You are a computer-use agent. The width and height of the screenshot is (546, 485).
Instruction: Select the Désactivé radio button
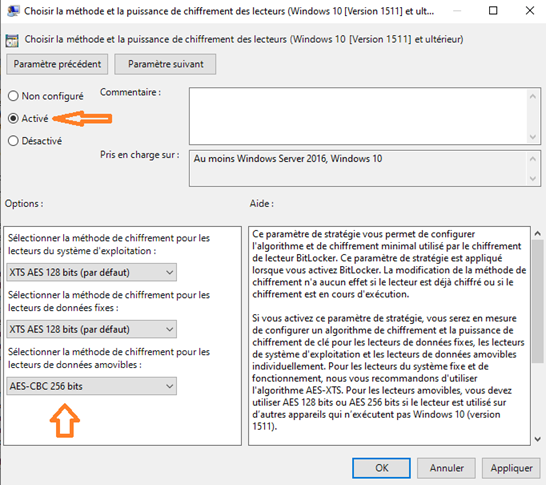click(x=13, y=141)
